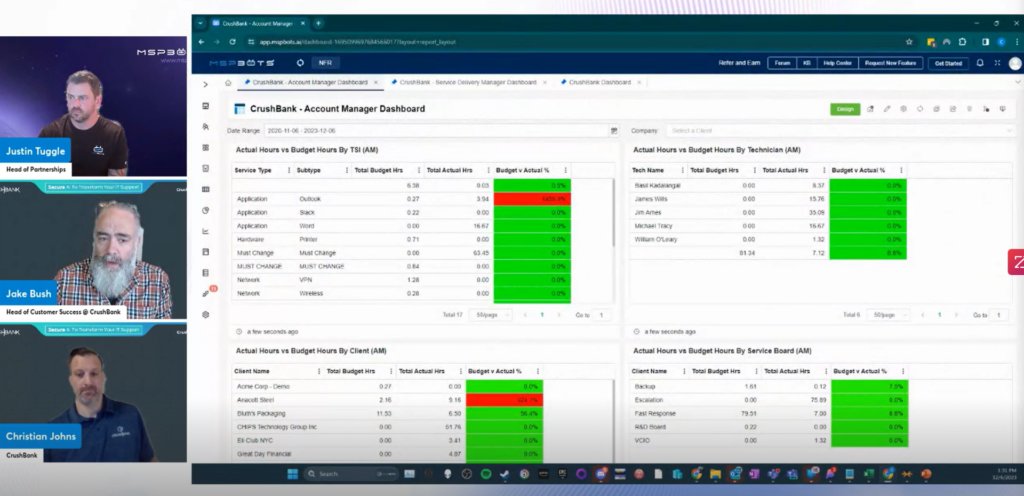Open the Company 'Select a Client' dropdown
Image resolution: width=1024 pixels, height=496 pixels.
839,131
